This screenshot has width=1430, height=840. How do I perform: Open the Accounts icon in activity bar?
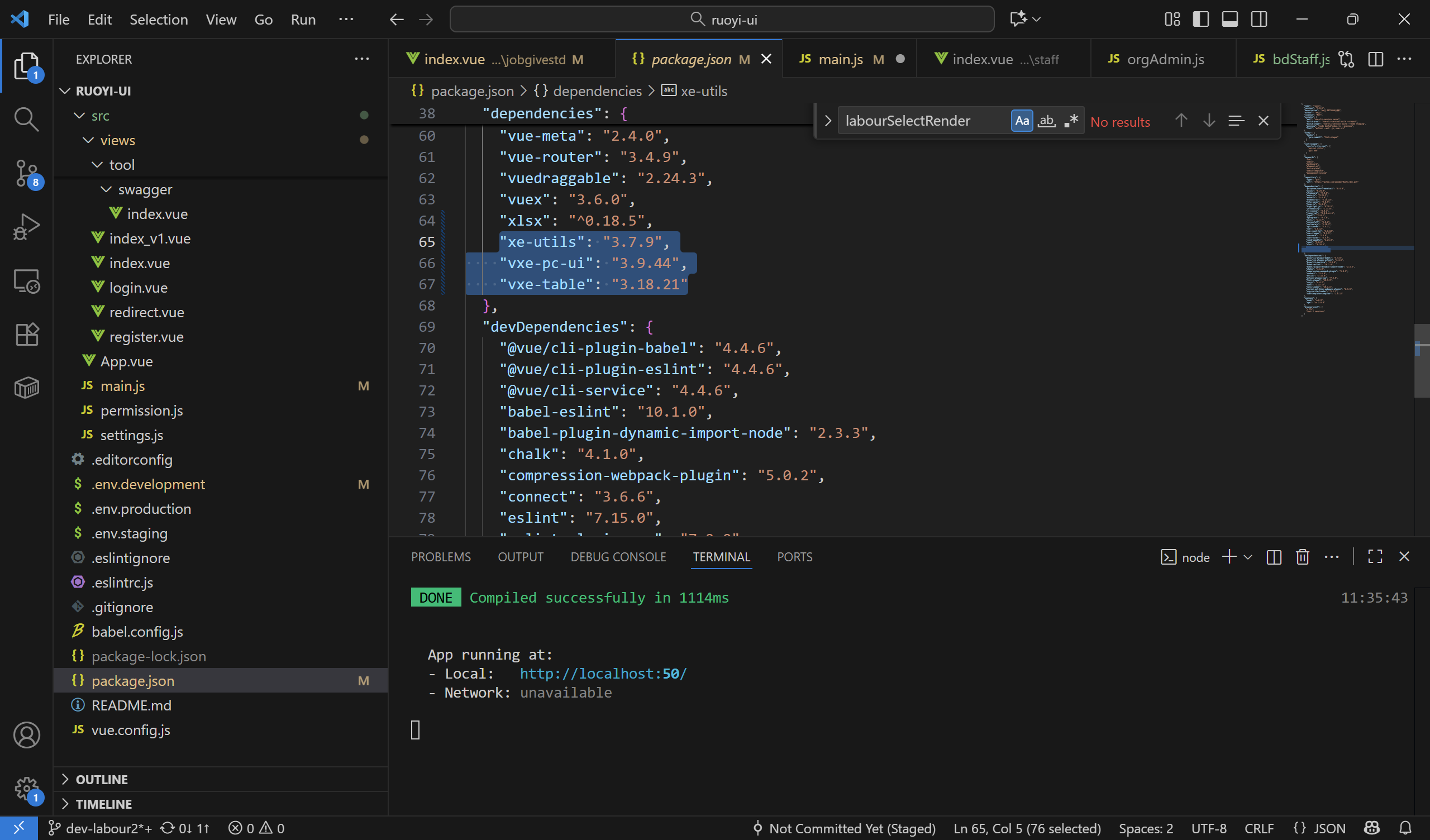(26, 735)
